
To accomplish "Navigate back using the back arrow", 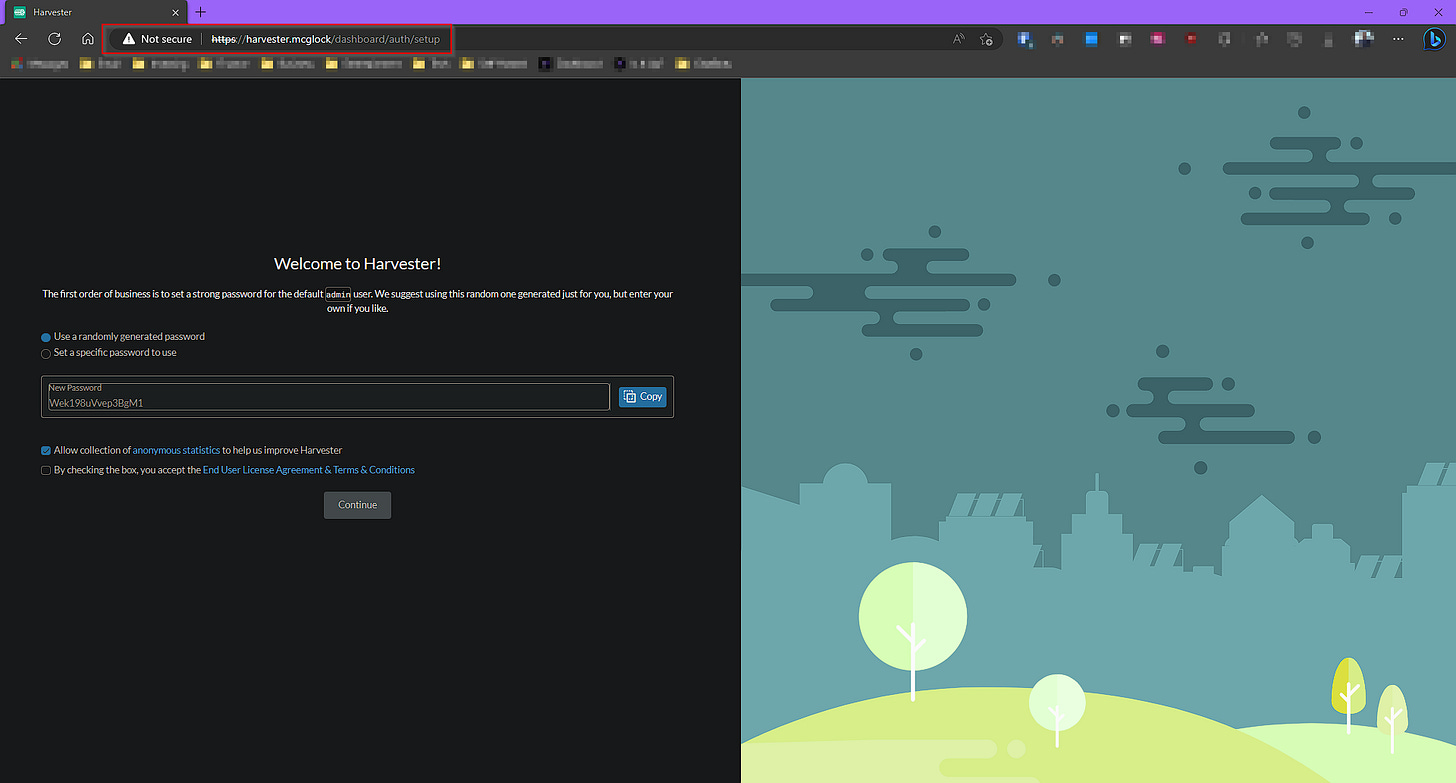I will [x=21, y=38].
